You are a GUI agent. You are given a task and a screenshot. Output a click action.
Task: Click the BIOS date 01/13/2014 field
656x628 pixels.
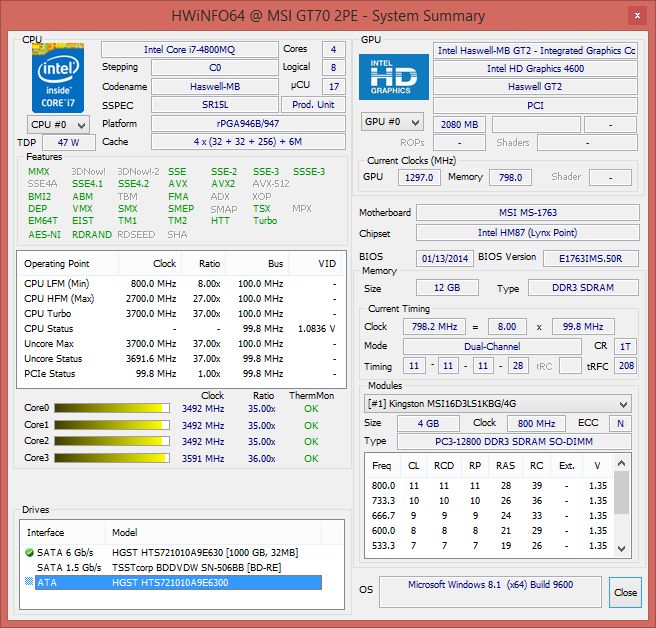[445, 259]
